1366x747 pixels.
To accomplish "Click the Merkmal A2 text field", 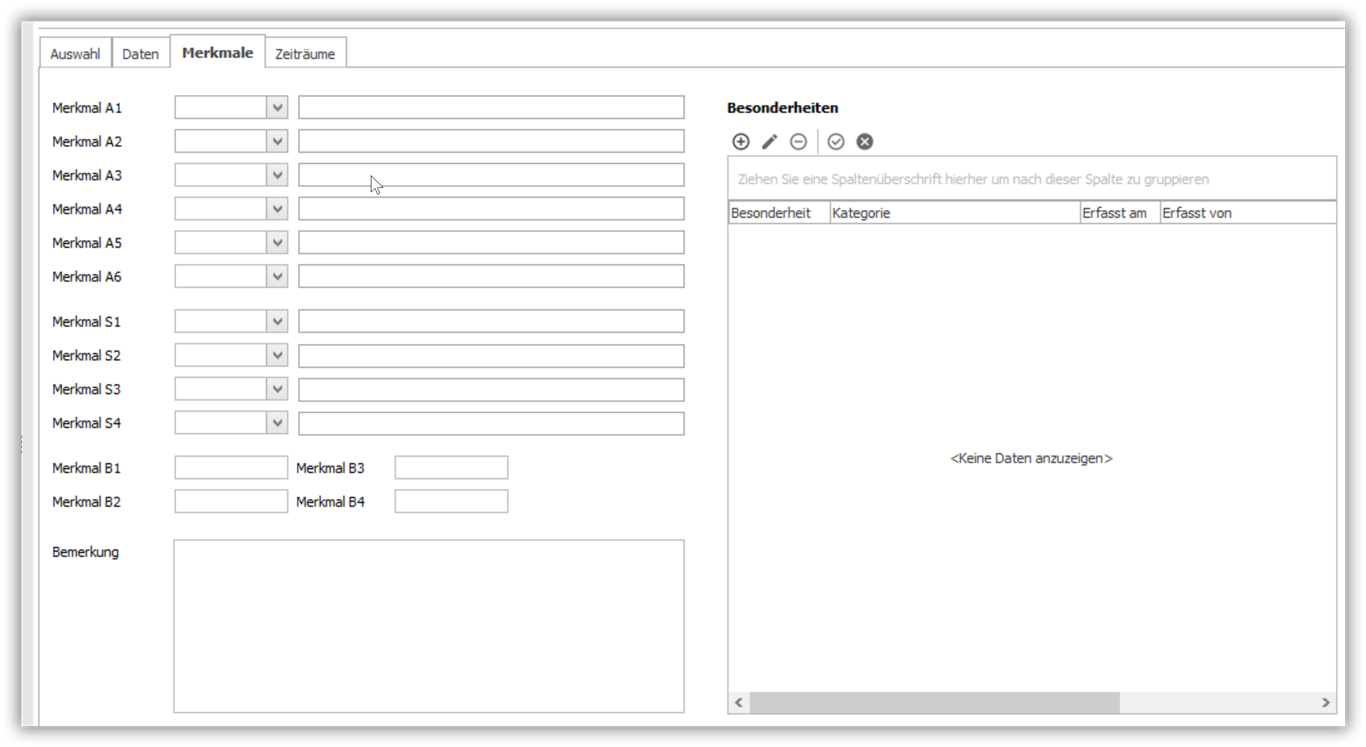I will (491, 142).
